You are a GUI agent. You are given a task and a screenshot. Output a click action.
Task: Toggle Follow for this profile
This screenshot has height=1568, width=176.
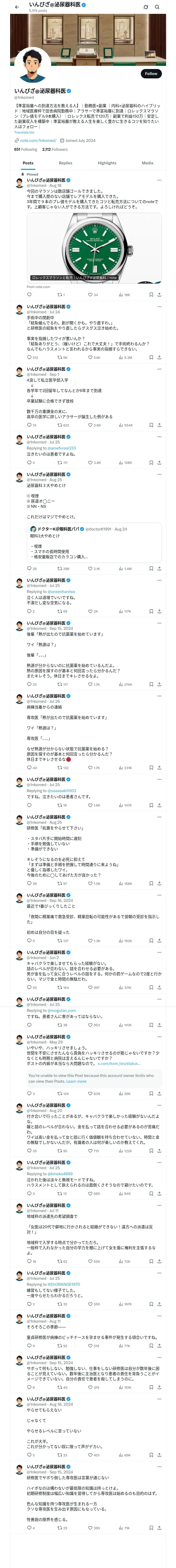(x=150, y=74)
